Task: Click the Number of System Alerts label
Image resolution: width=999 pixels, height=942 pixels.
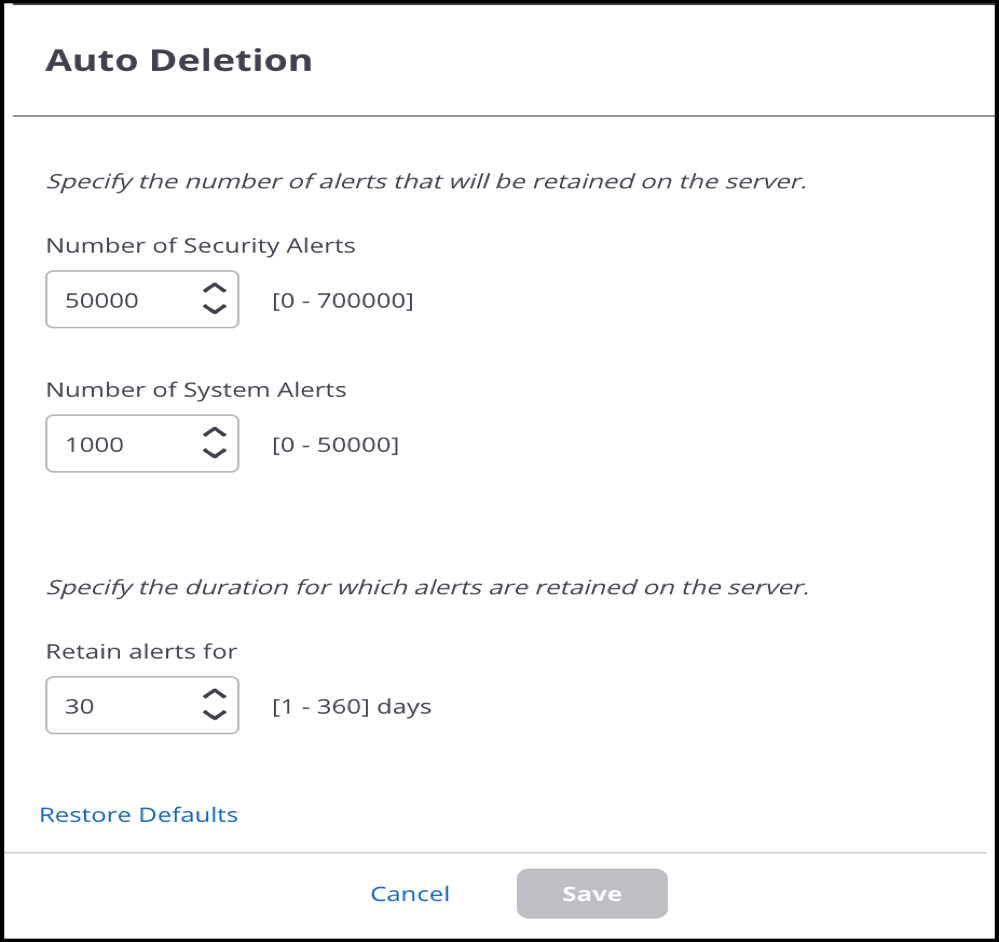Action: 196,390
